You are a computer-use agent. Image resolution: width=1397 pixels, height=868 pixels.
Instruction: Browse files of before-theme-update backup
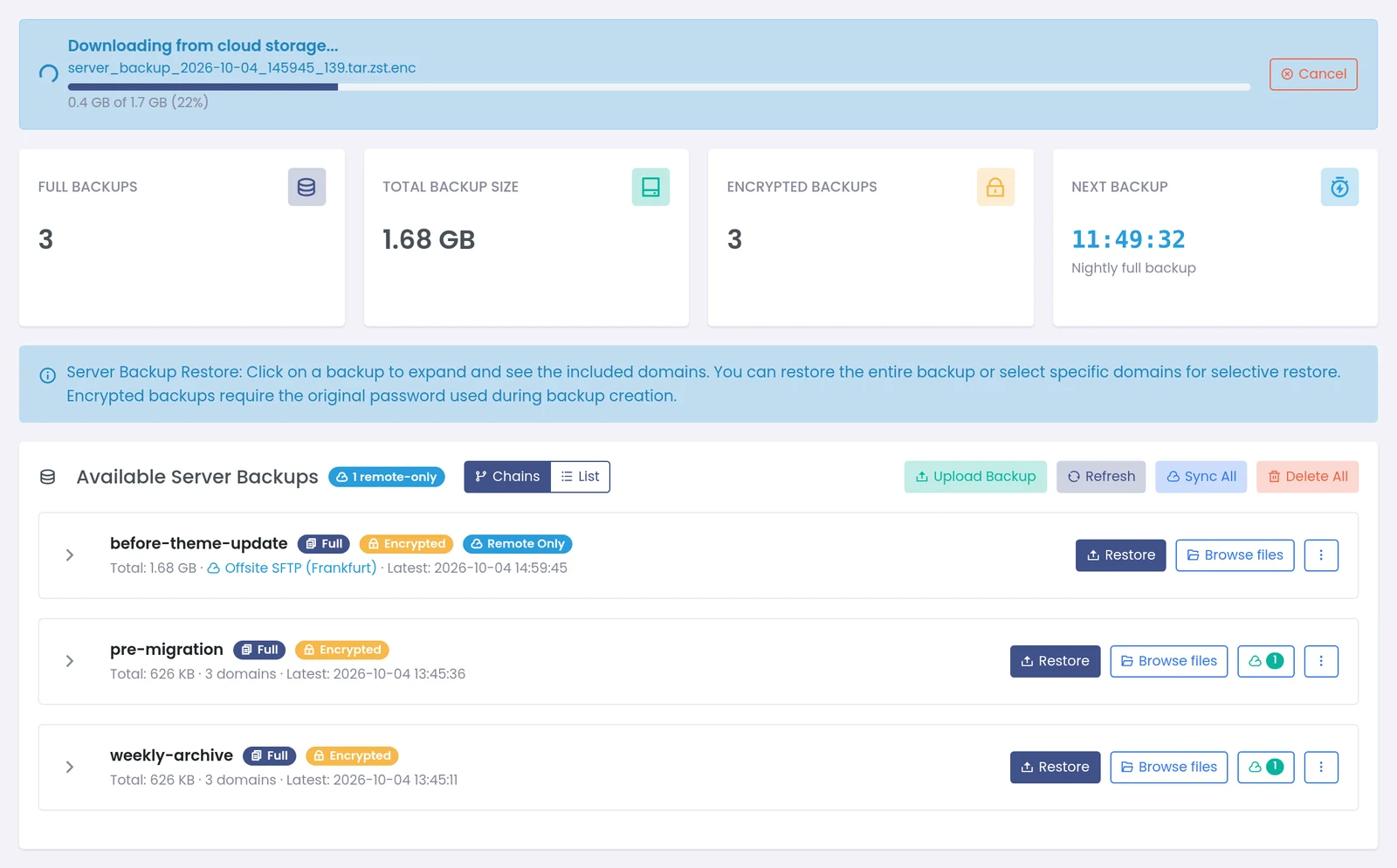click(1235, 555)
